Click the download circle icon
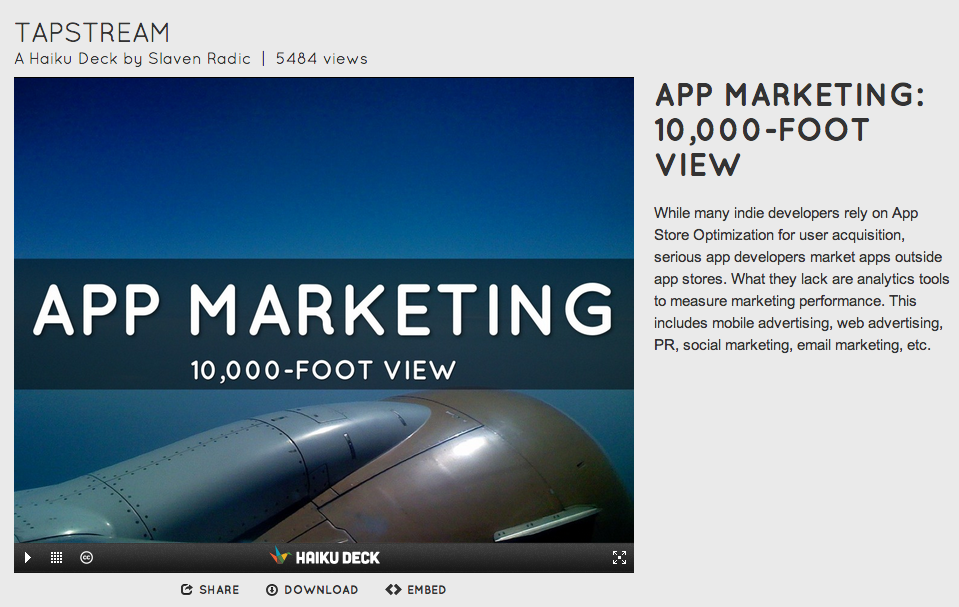This screenshot has height=607, width=959. click(272, 590)
